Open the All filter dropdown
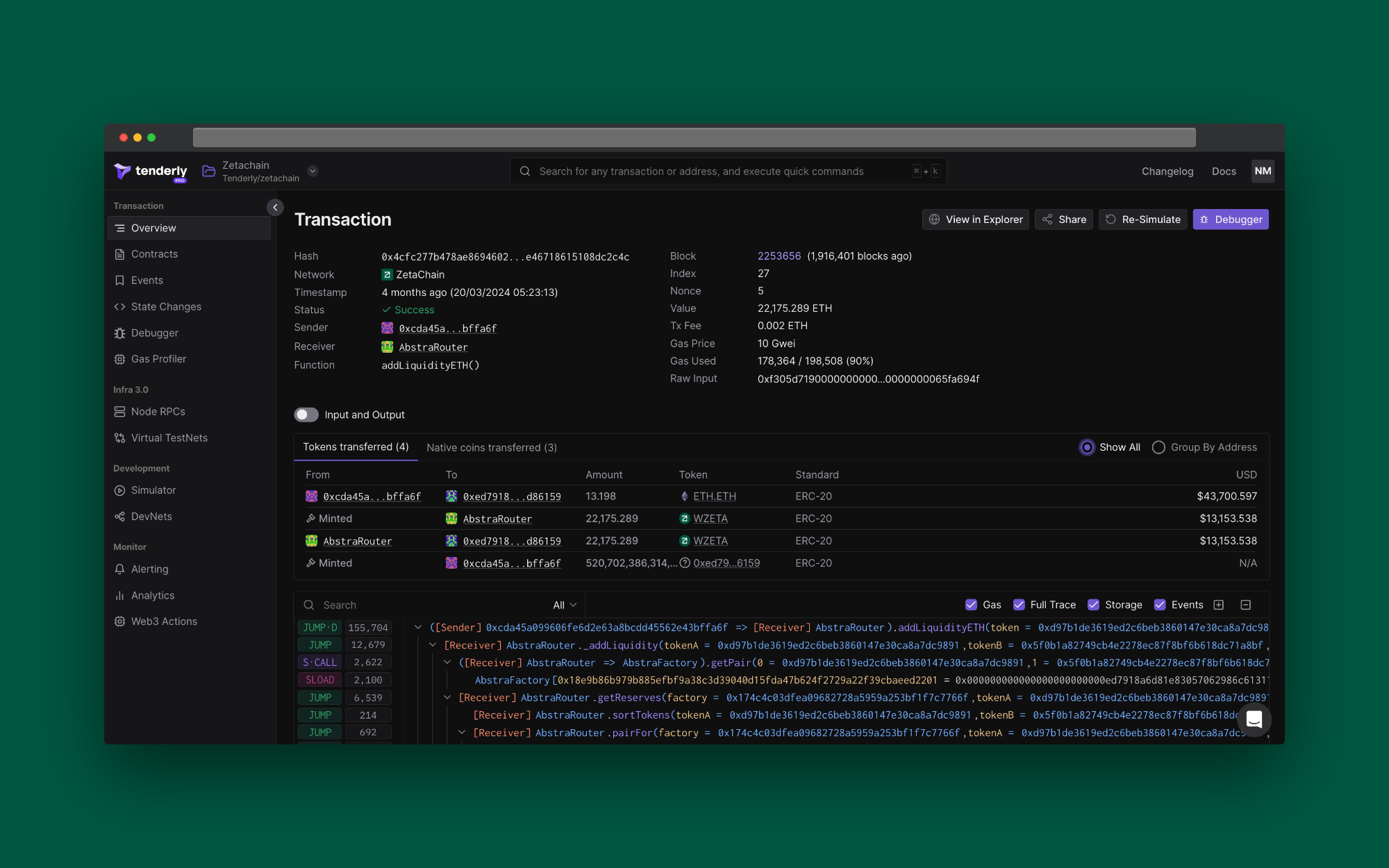 click(564, 605)
